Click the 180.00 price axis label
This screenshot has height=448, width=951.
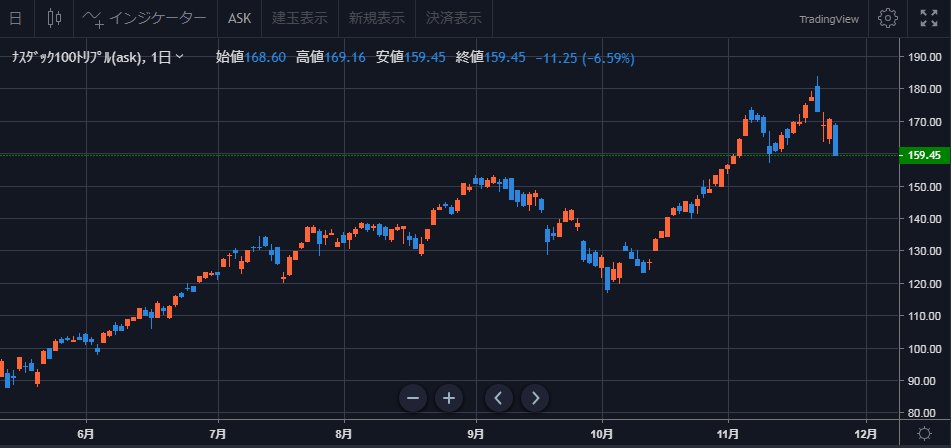click(x=925, y=89)
